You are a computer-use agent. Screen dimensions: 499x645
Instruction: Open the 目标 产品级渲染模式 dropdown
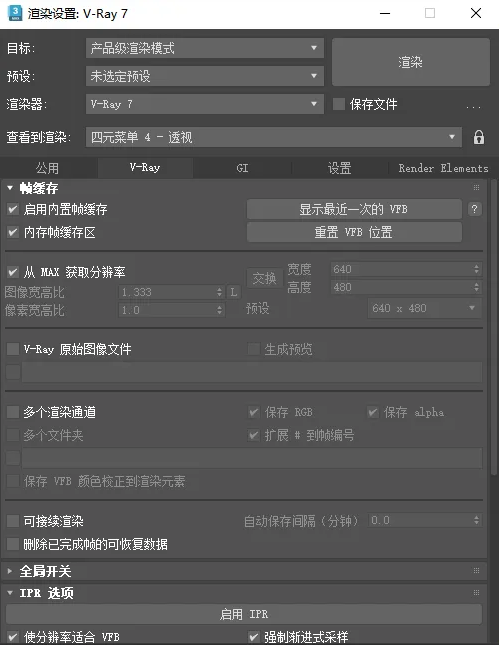204,48
